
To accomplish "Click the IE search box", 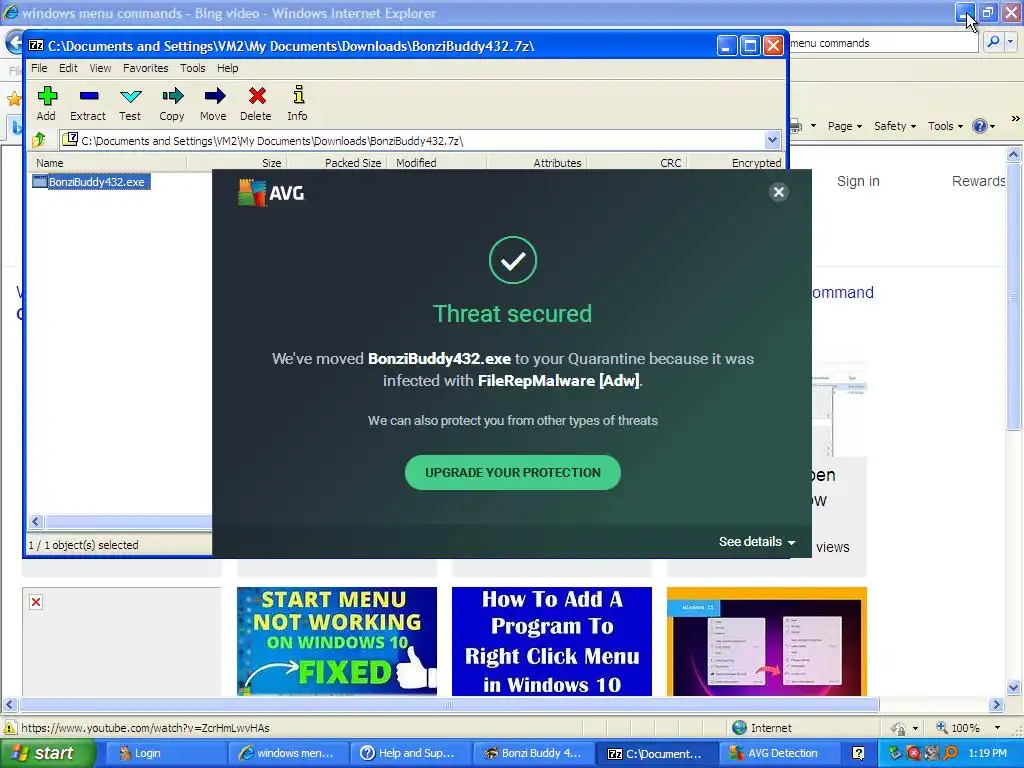I will point(884,43).
